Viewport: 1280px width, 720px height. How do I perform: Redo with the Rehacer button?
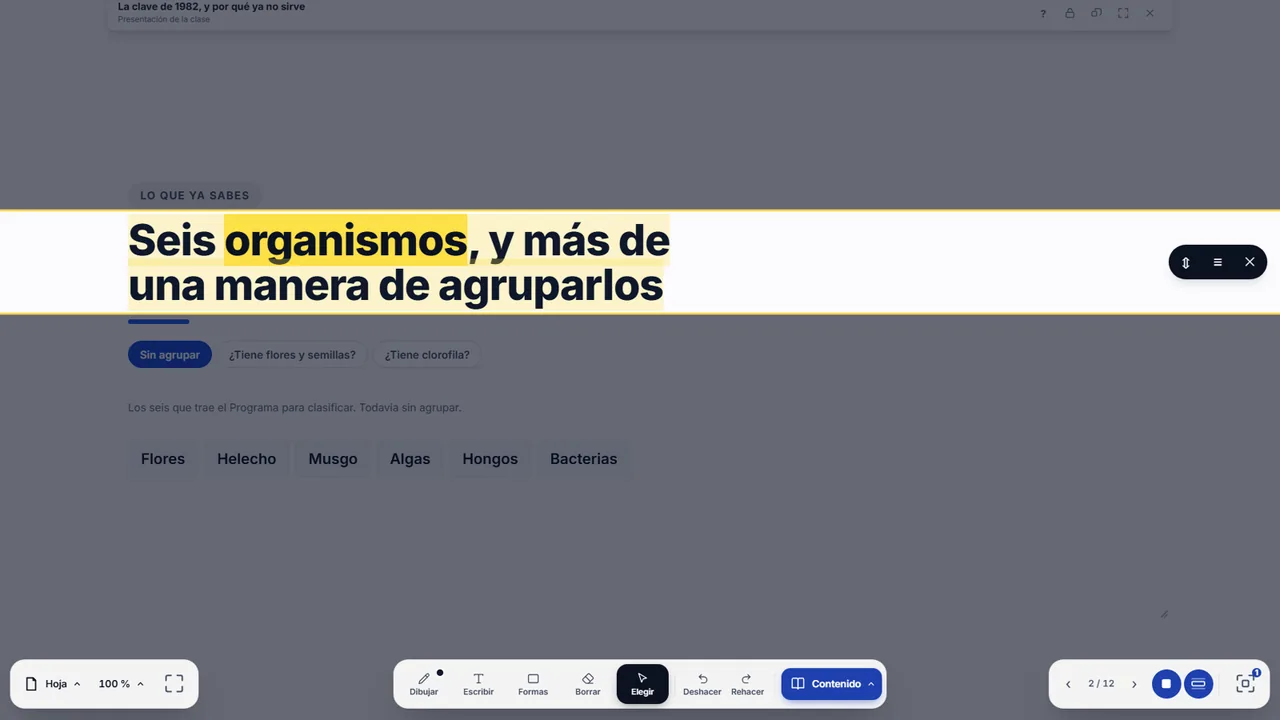click(747, 684)
